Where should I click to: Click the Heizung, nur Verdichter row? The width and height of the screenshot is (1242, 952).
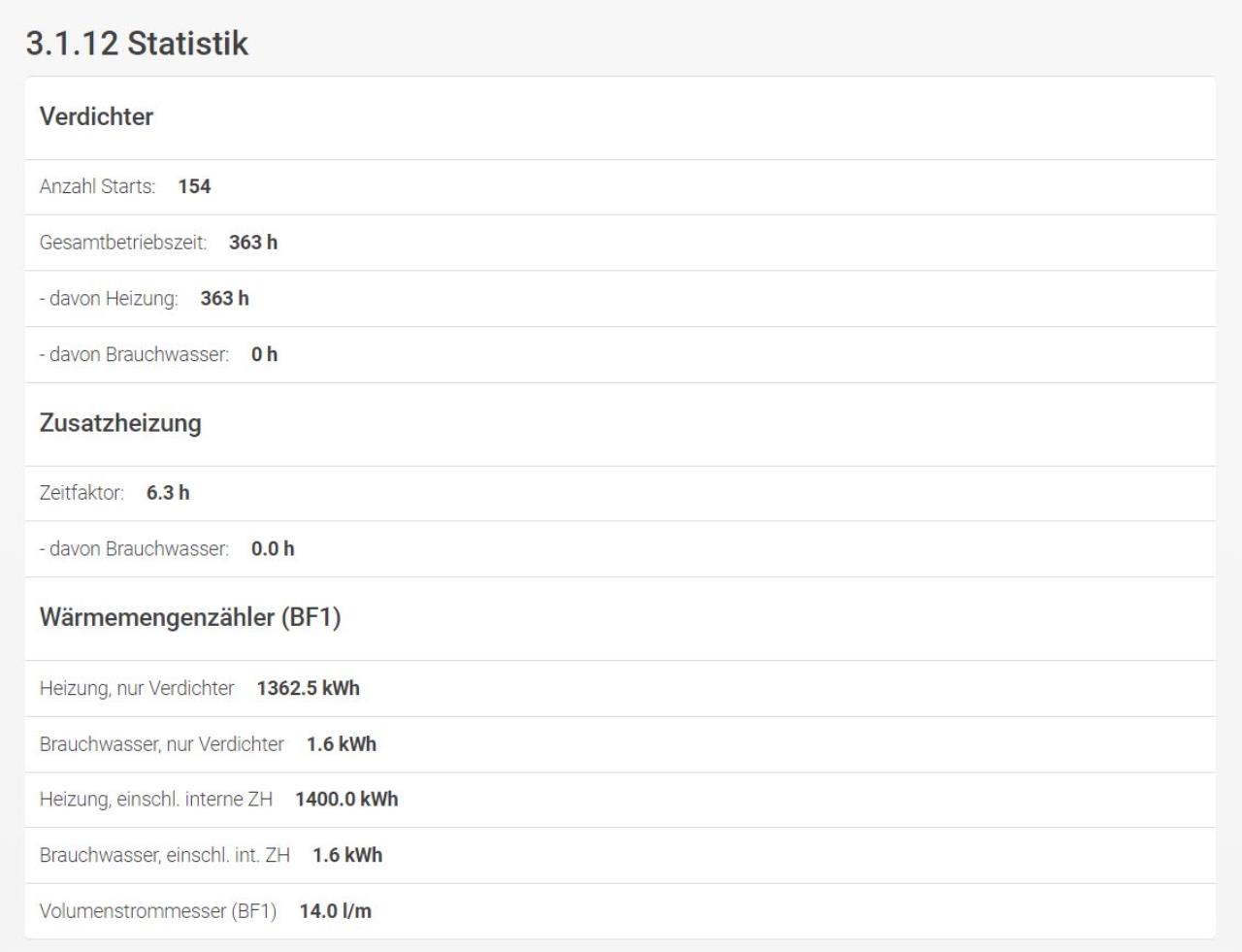click(620, 689)
